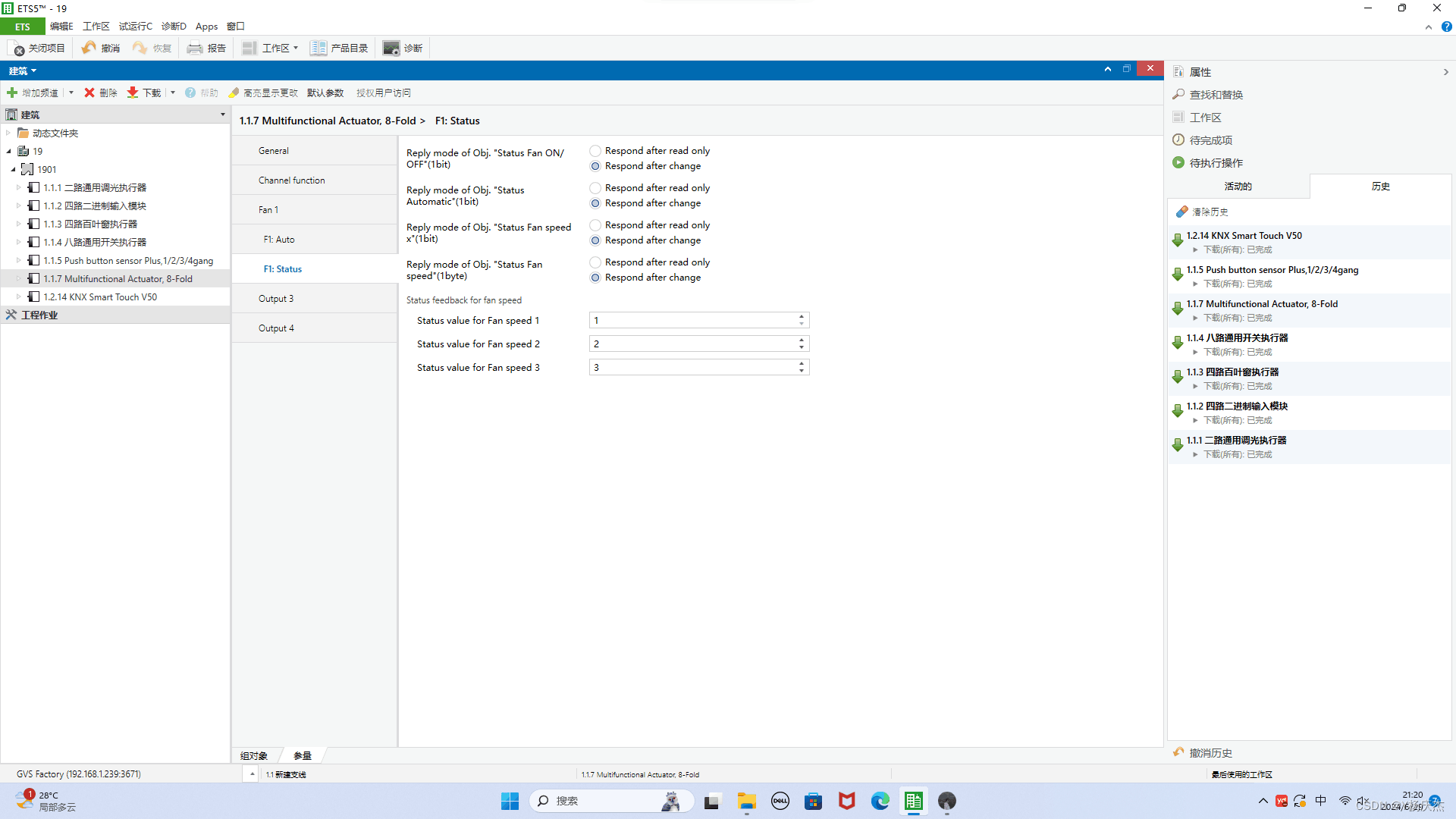Select the Output 3 parameter tab
This screenshot has width=1456, height=819.
(276, 299)
